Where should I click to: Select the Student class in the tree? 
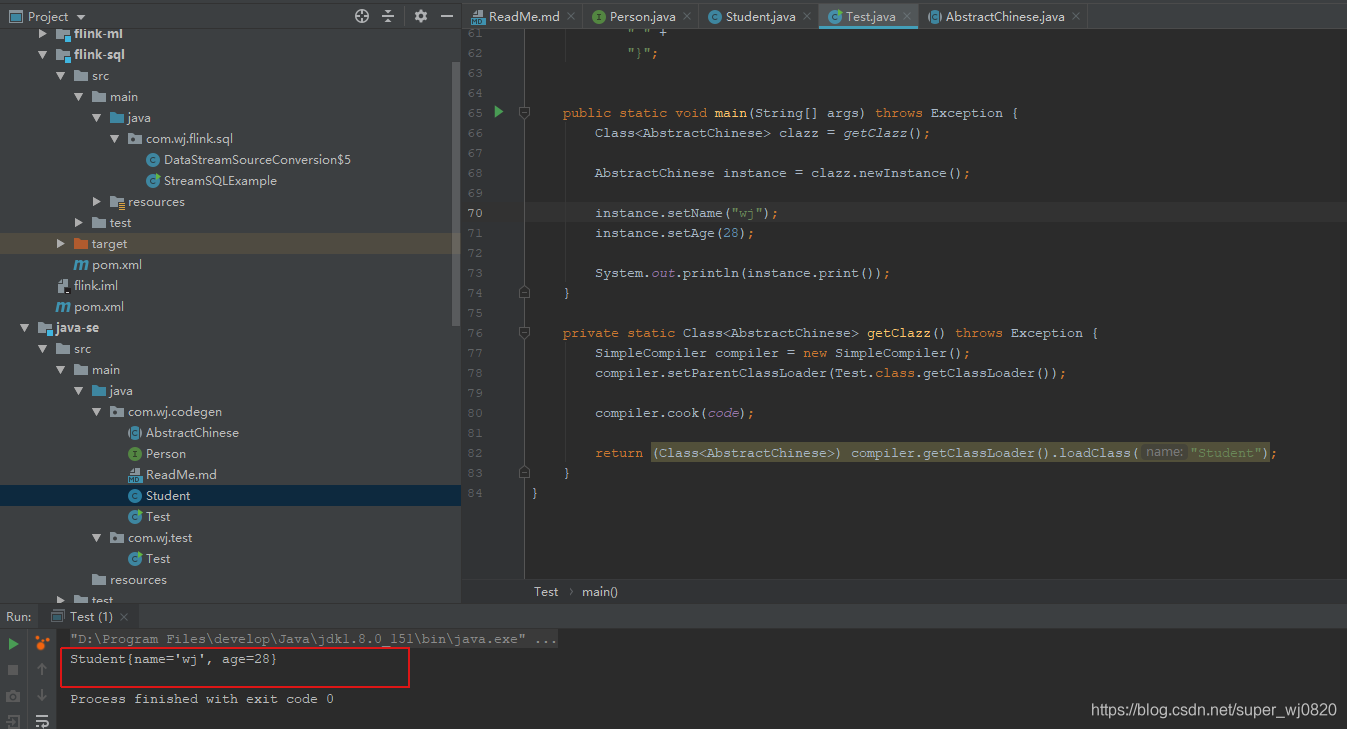pos(168,496)
